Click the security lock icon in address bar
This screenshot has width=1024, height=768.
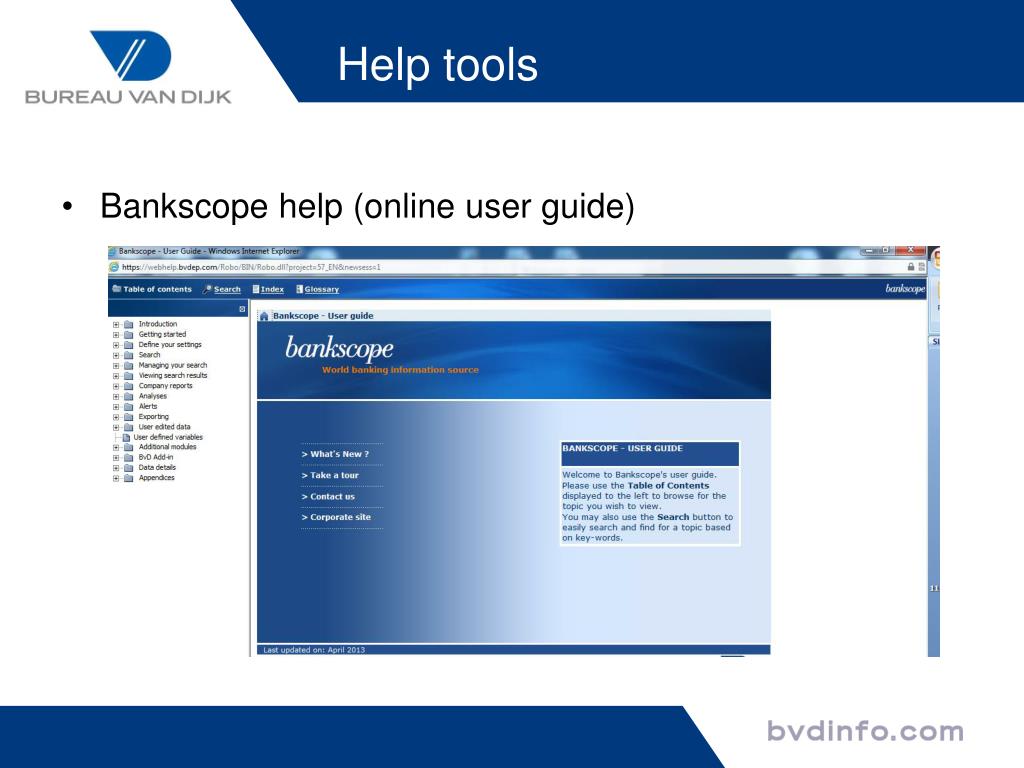pos(911,267)
